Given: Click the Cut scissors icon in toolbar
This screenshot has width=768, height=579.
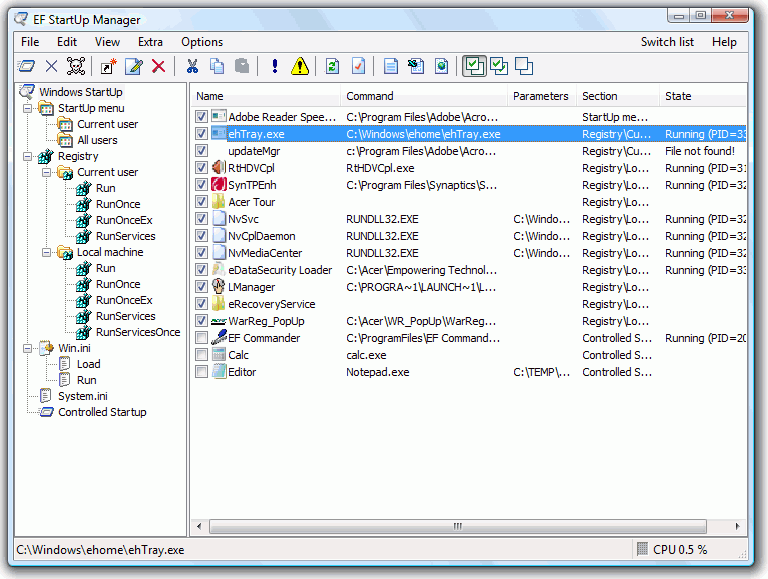Looking at the screenshot, I should (x=192, y=66).
